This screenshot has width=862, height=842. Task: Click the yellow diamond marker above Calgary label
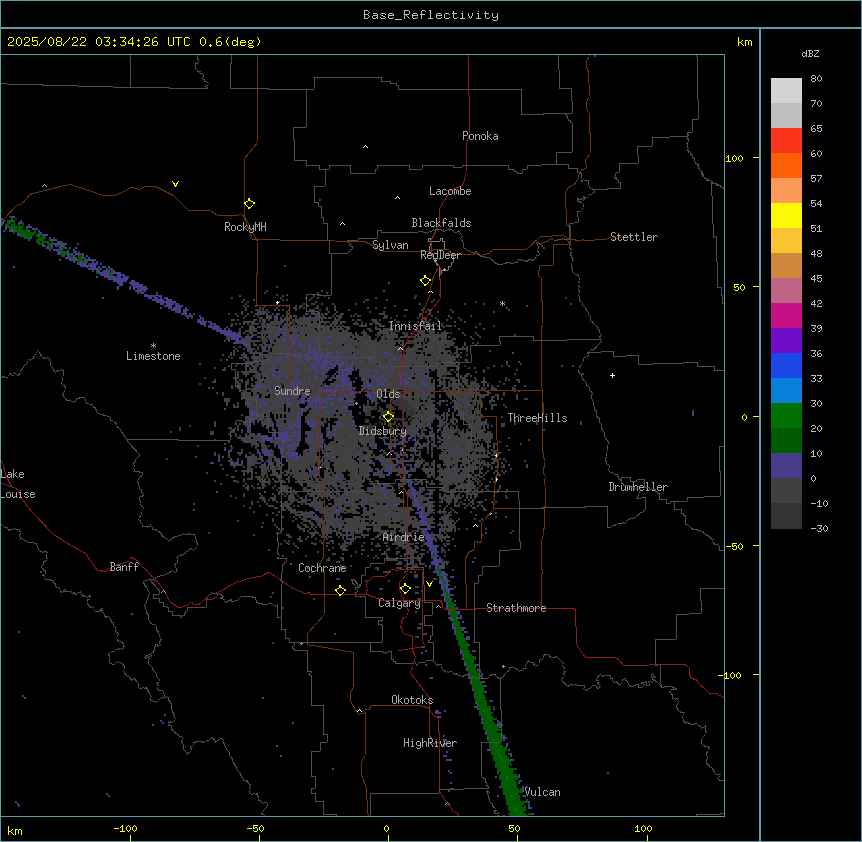point(405,589)
